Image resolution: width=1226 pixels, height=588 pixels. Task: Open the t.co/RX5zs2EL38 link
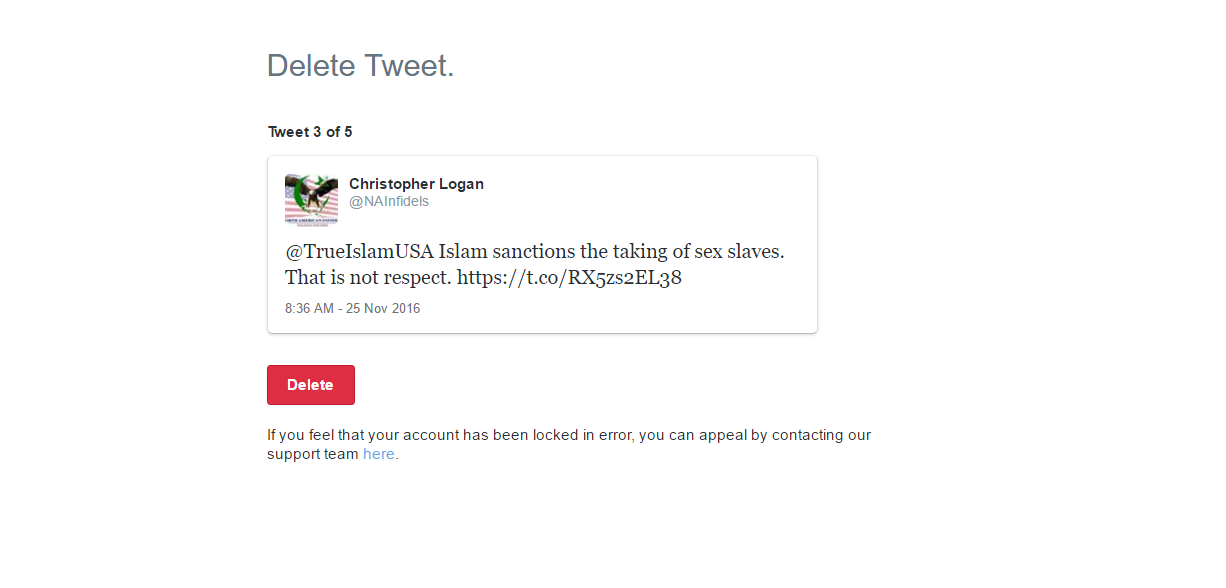point(569,278)
